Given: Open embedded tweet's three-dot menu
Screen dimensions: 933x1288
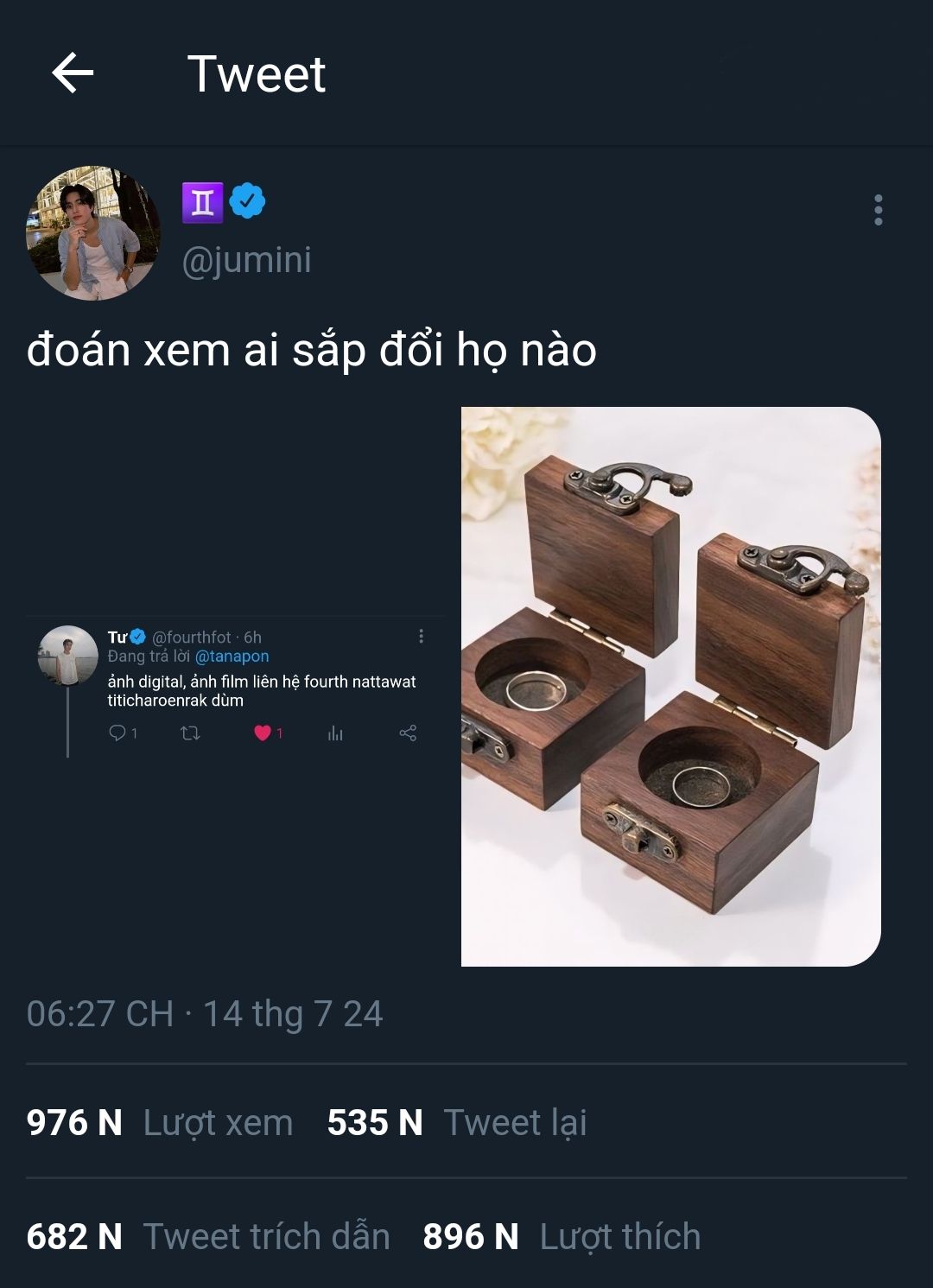Looking at the screenshot, I should click(x=421, y=637).
